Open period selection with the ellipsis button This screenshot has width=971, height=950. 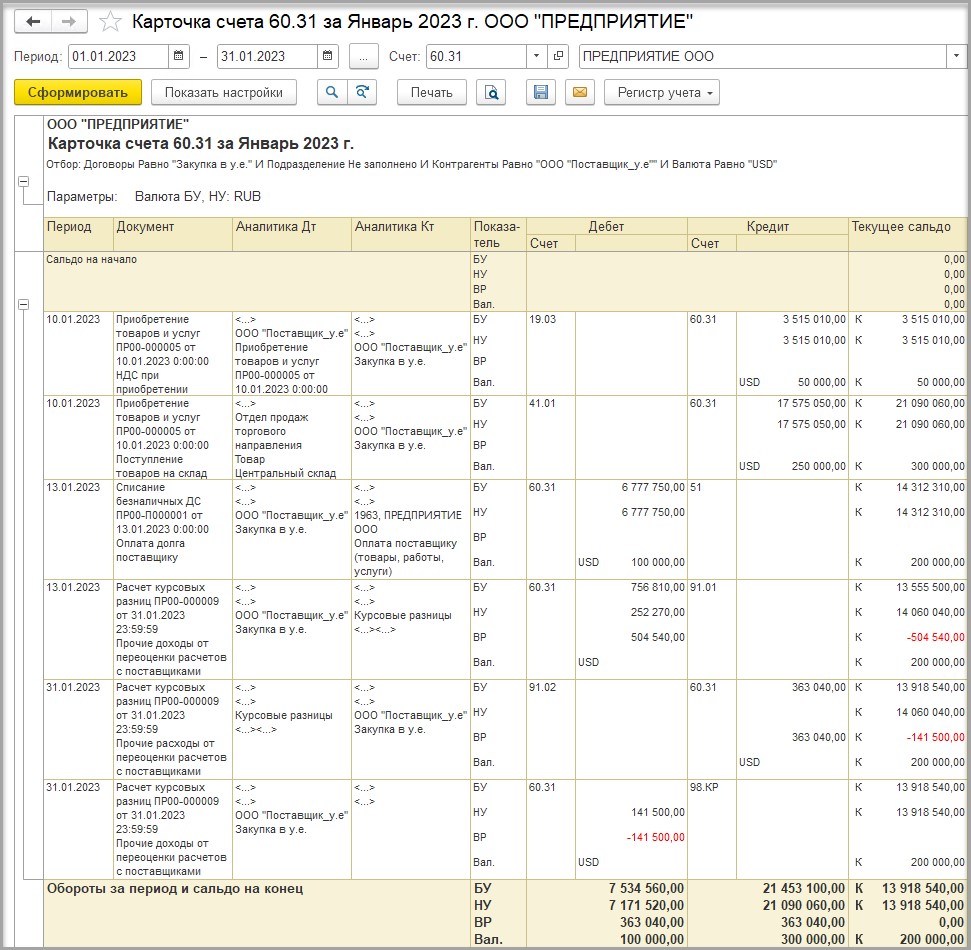(364, 56)
